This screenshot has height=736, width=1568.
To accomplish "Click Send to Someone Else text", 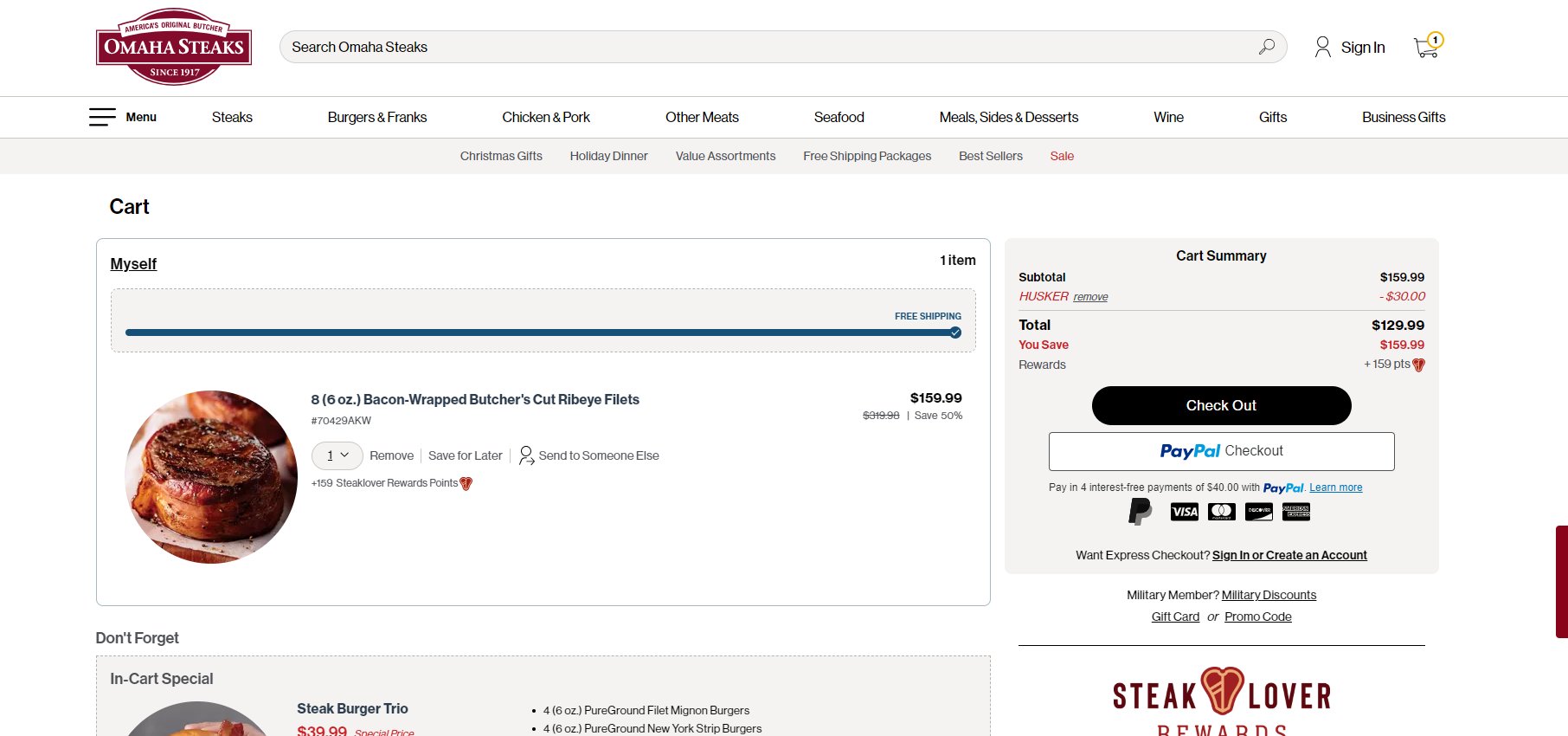I will pos(599,455).
